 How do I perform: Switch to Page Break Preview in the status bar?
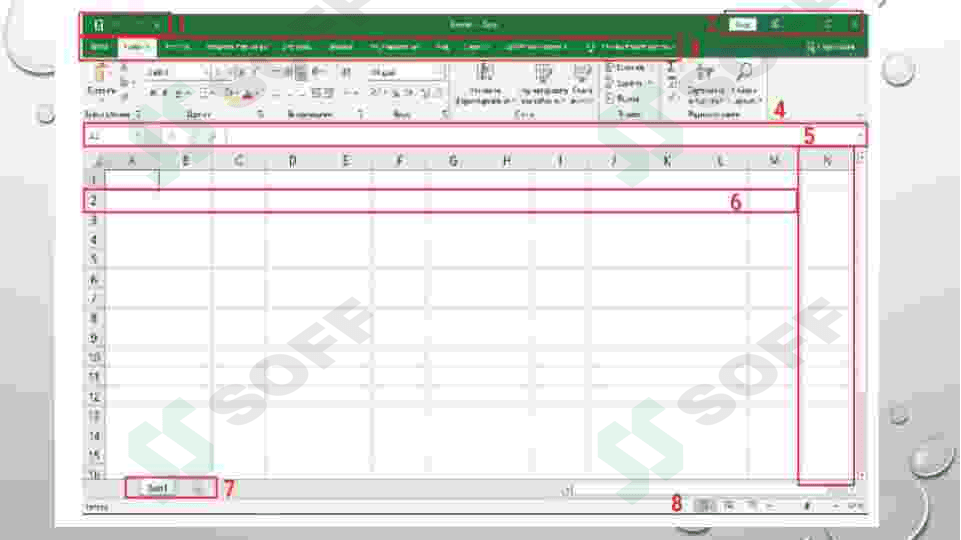click(752, 506)
